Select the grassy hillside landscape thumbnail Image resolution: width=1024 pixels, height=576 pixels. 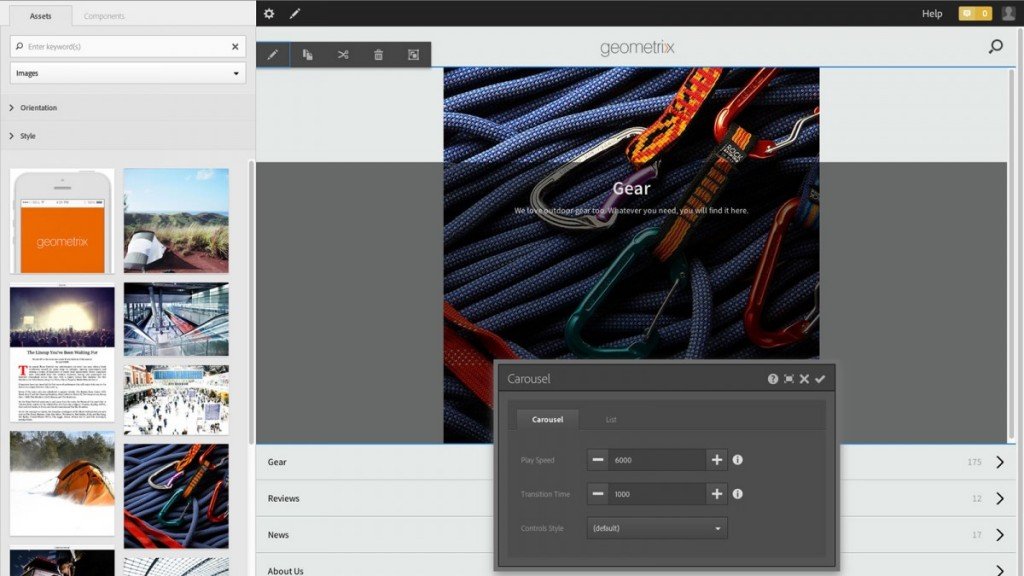point(176,221)
